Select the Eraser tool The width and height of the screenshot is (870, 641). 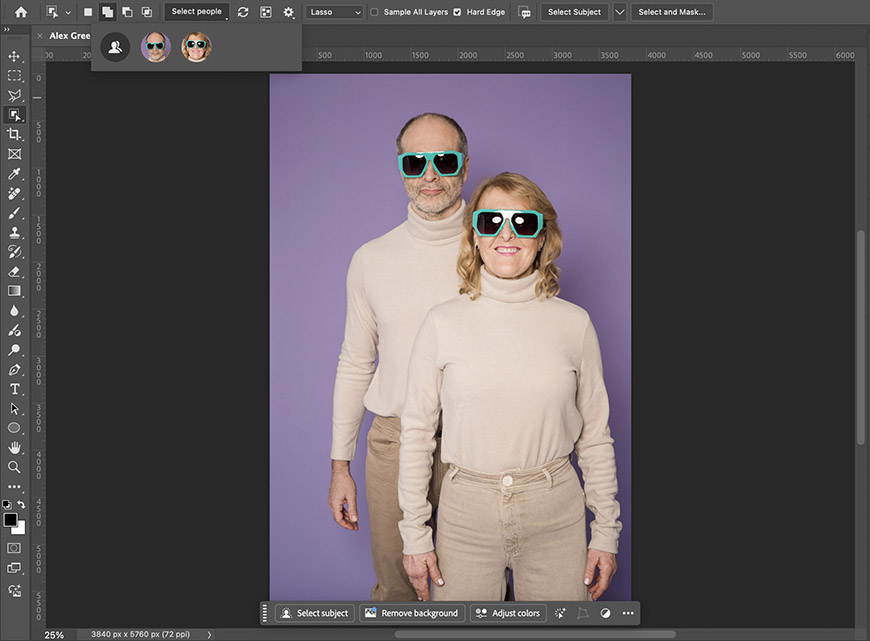[14, 271]
